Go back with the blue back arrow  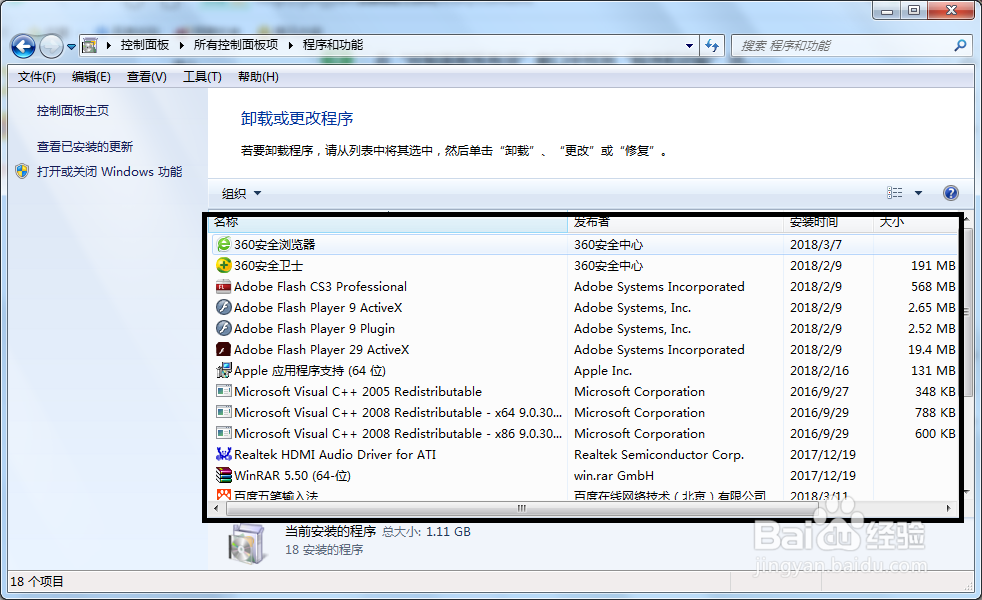tap(23, 46)
